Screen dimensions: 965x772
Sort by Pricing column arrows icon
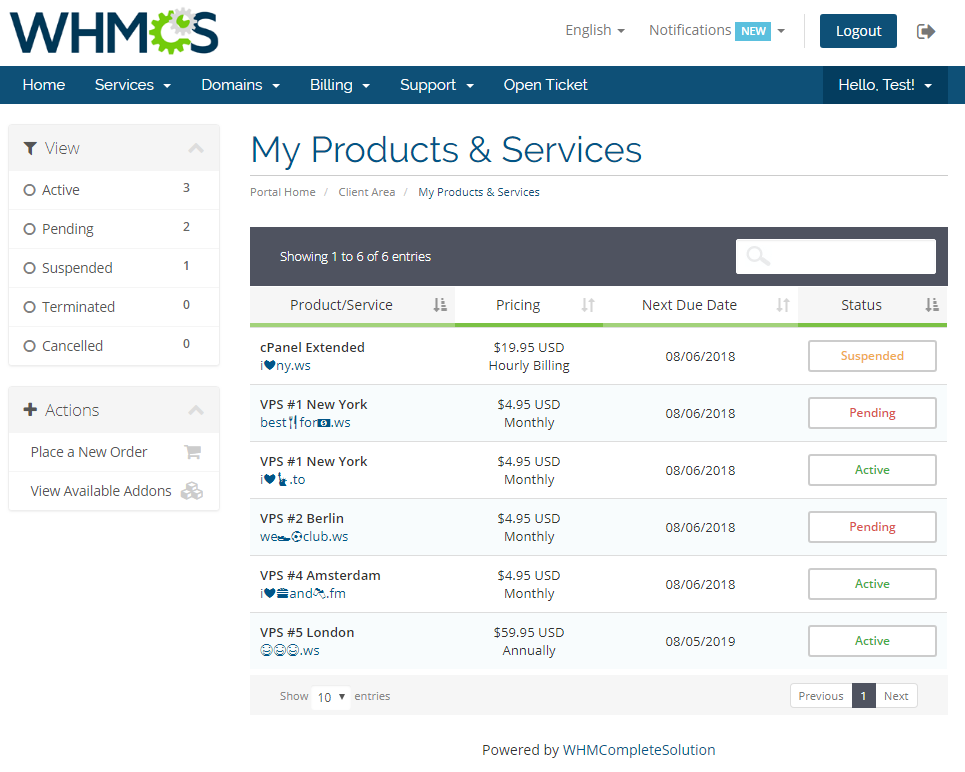(x=588, y=305)
